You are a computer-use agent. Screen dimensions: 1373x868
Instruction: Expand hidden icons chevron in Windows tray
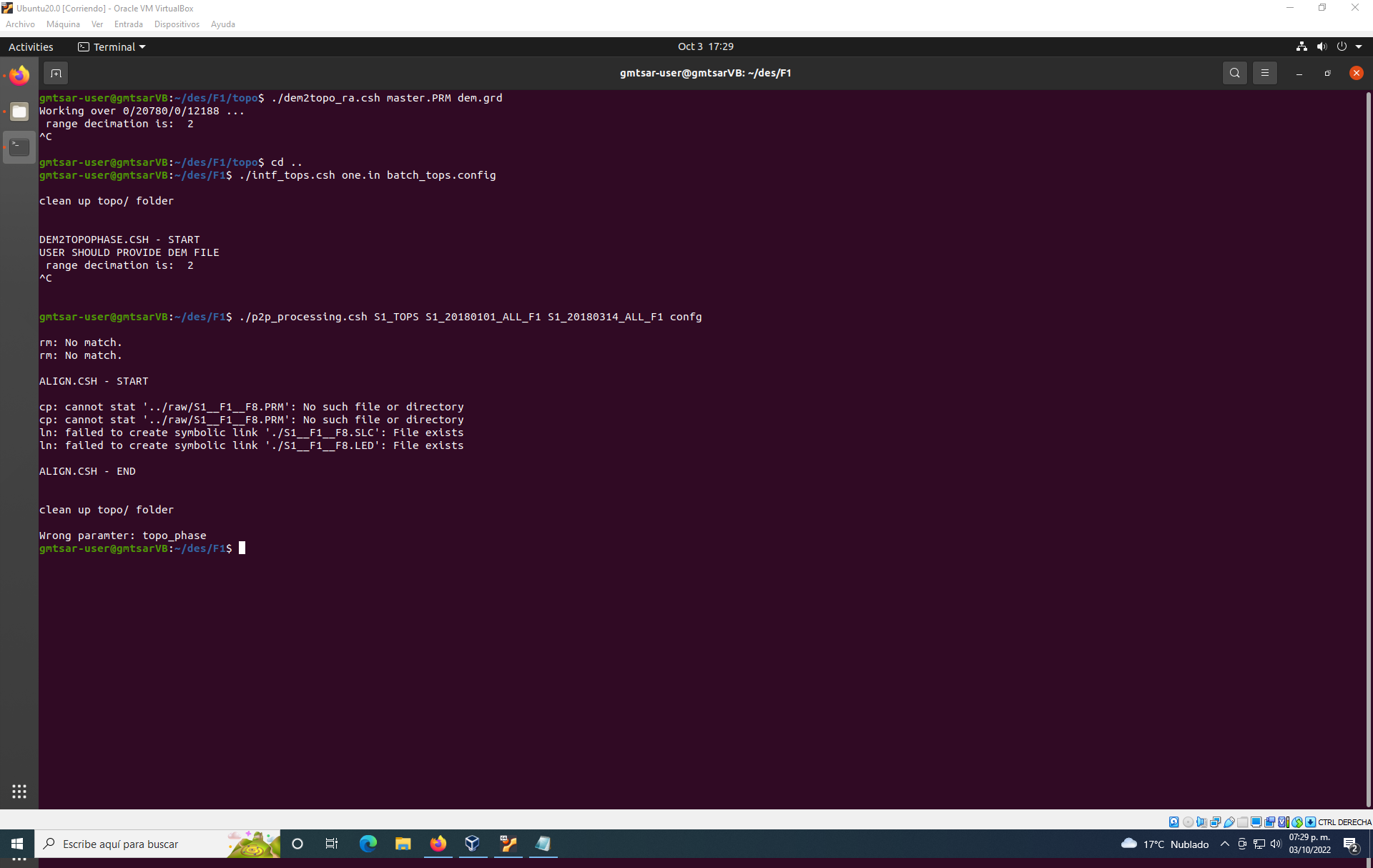pyautogui.click(x=1224, y=844)
